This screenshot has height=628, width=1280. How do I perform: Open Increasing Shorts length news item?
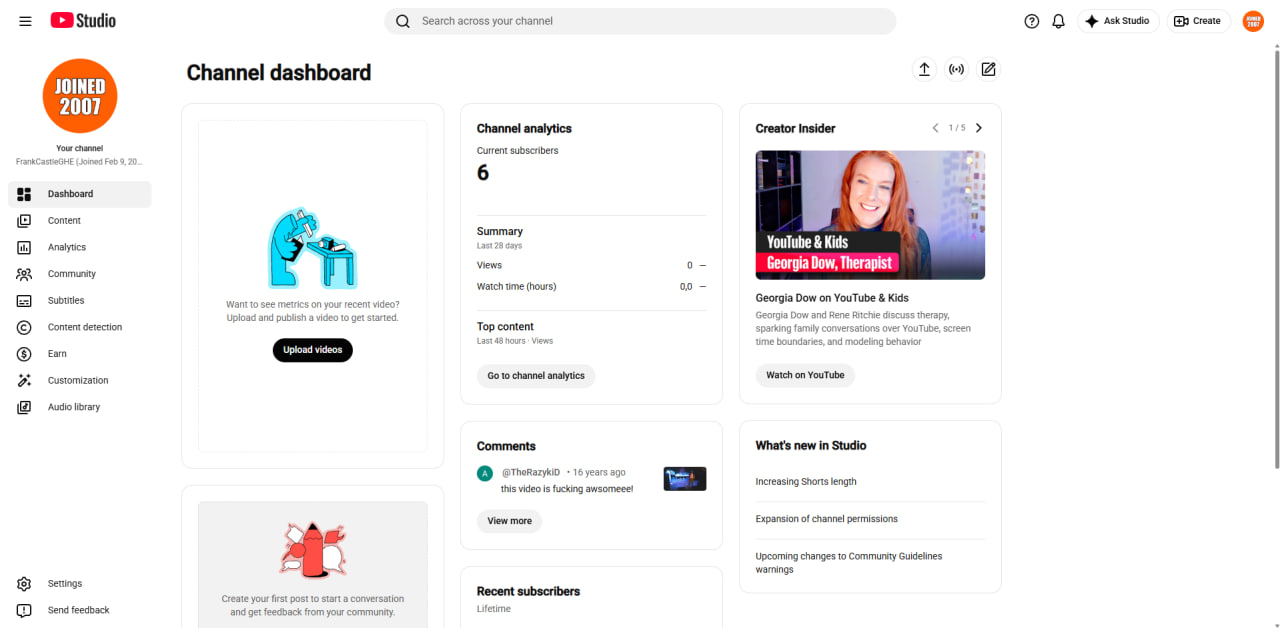806,482
